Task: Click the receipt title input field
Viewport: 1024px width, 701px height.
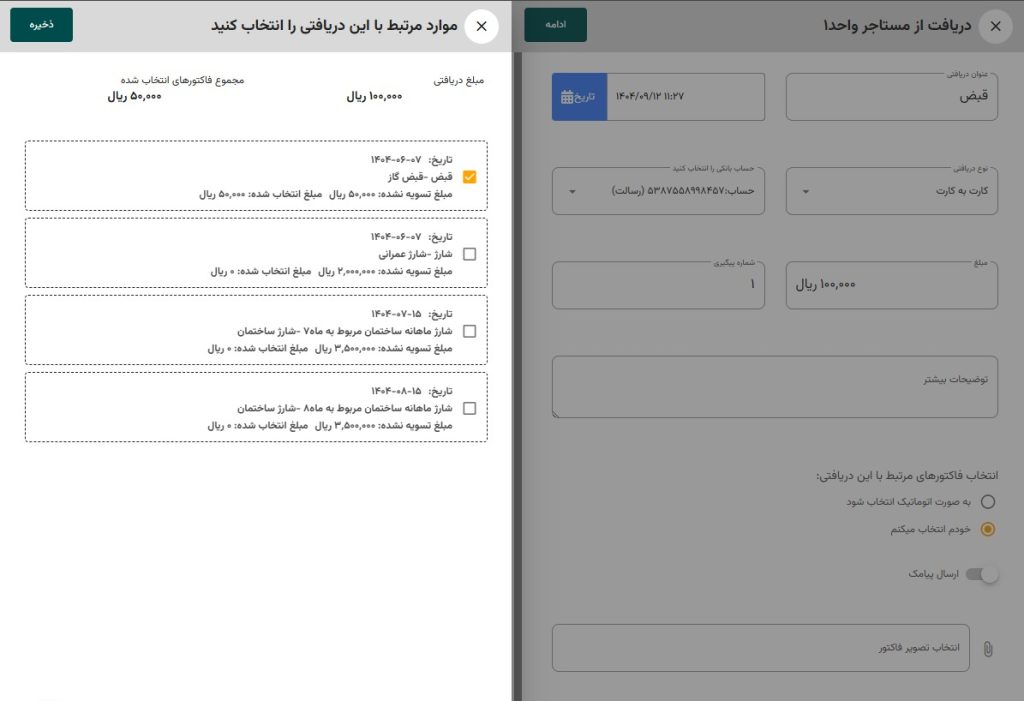Action: click(x=891, y=97)
